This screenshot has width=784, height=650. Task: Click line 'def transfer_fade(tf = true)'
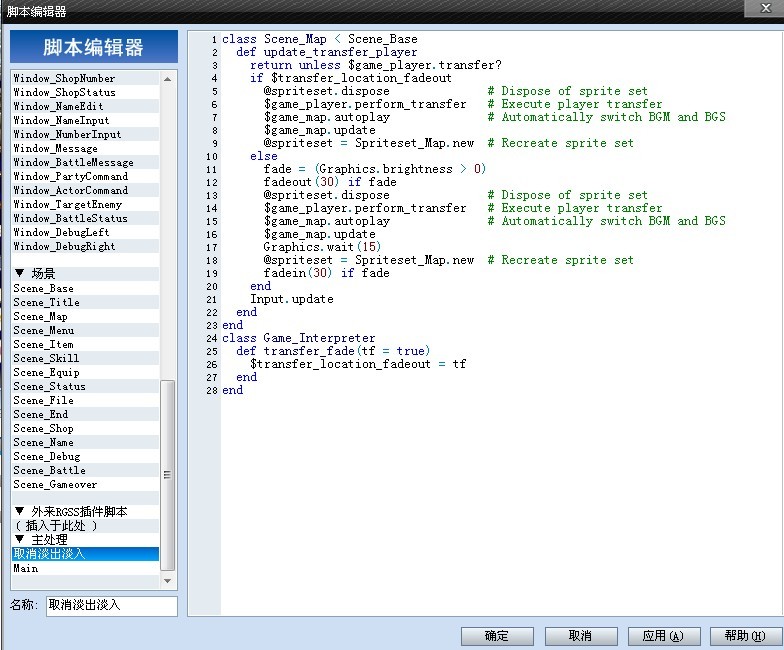click(x=333, y=351)
